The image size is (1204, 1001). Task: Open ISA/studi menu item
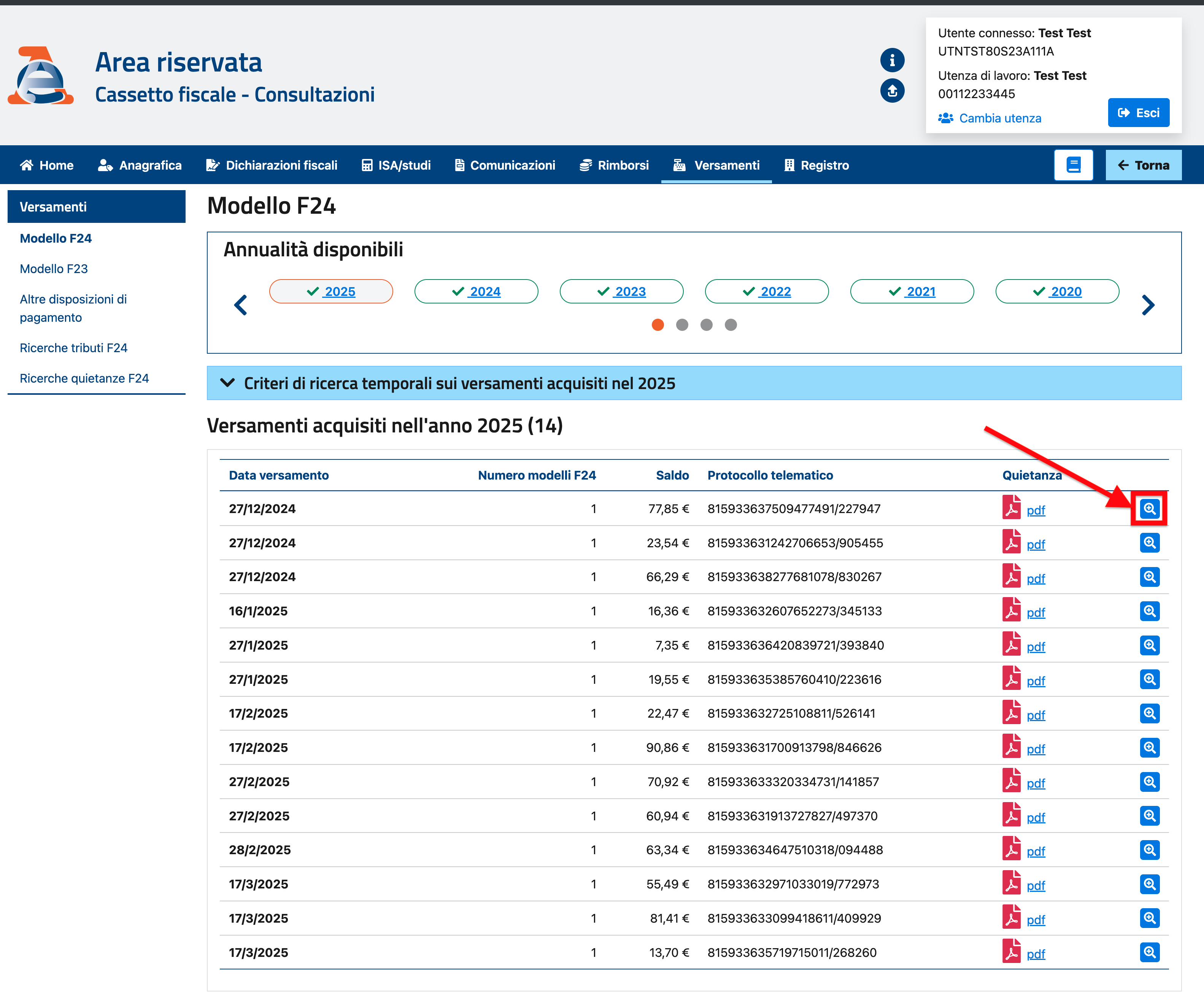(x=396, y=165)
